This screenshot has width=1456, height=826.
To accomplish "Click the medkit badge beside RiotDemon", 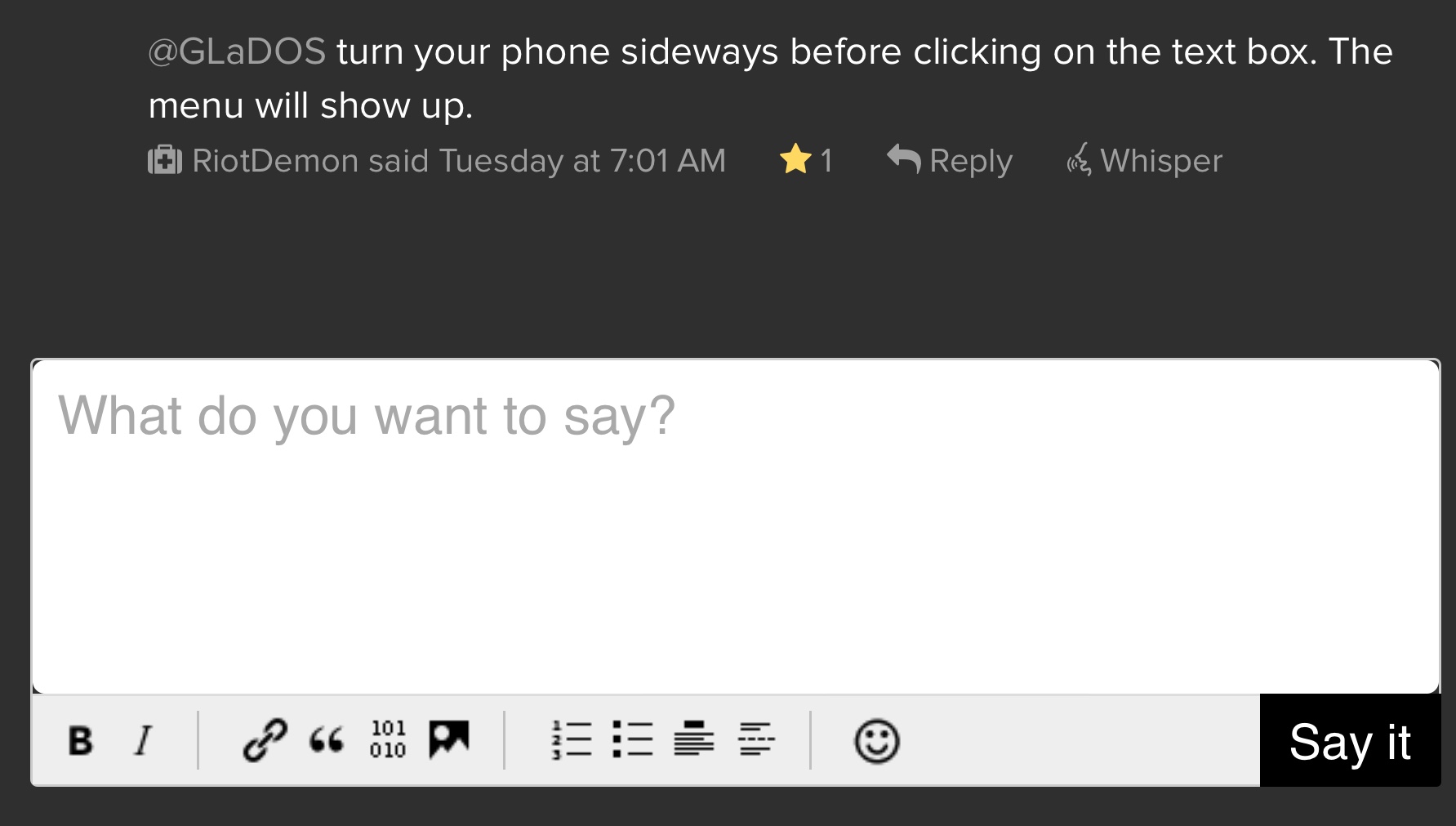I will pos(164,160).
